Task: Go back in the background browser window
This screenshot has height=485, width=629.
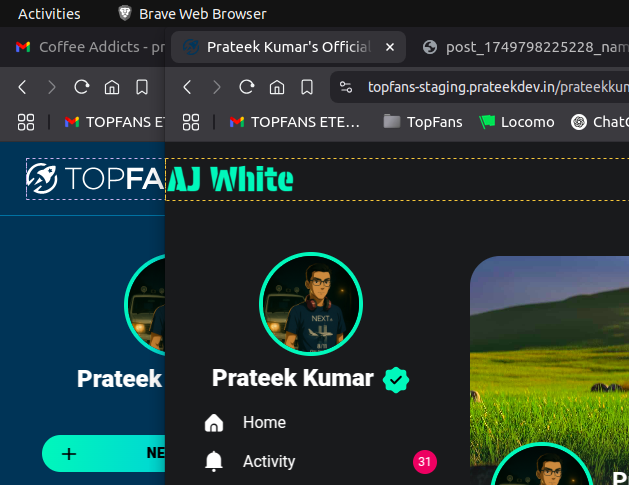Action: (x=22, y=87)
